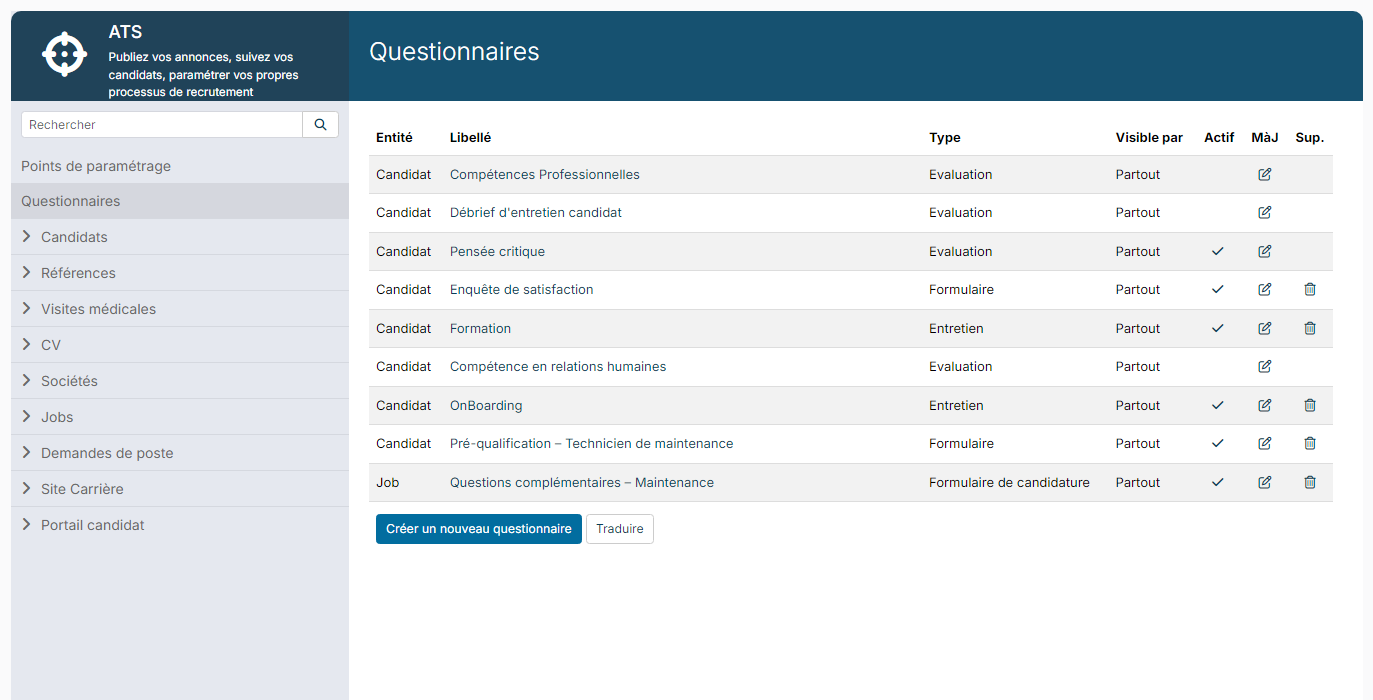Edit Compétence en relations humaines questionnaire
The width and height of the screenshot is (1373, 700).
pos(1265,367)
